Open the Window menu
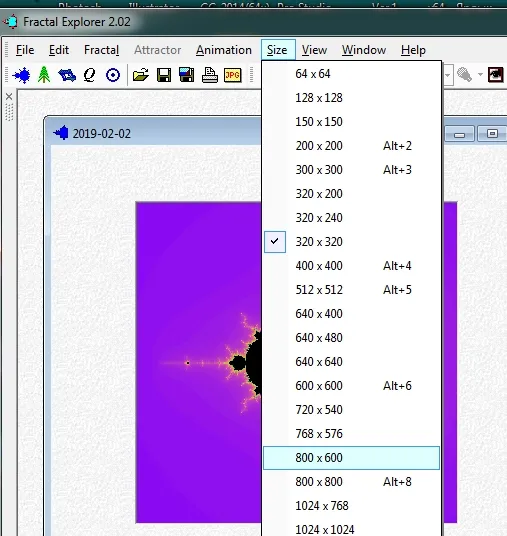This screenshot has width=507, height=536. point(364,50)
